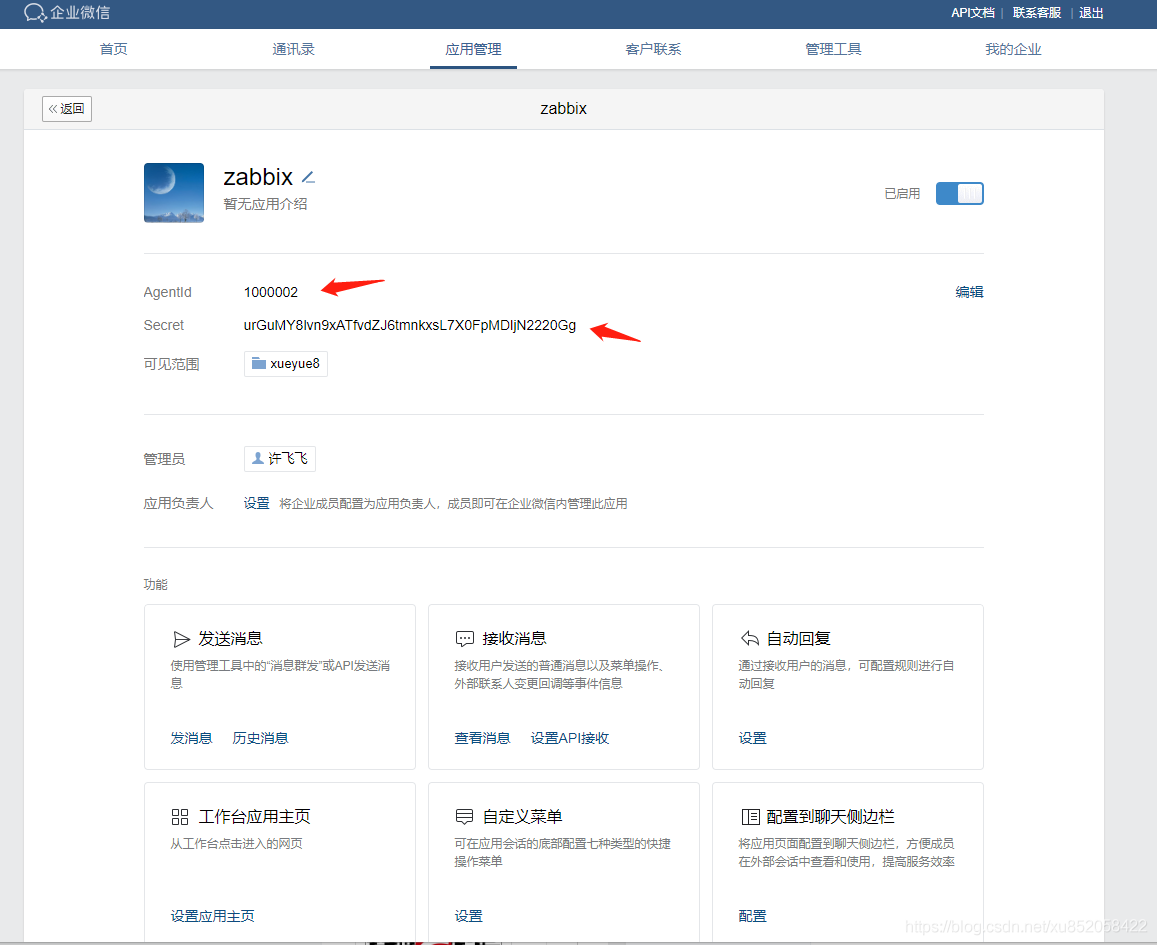Click the 可见范围 label
The width and height of the screenshot is (1157, 945).
point(171,364)
